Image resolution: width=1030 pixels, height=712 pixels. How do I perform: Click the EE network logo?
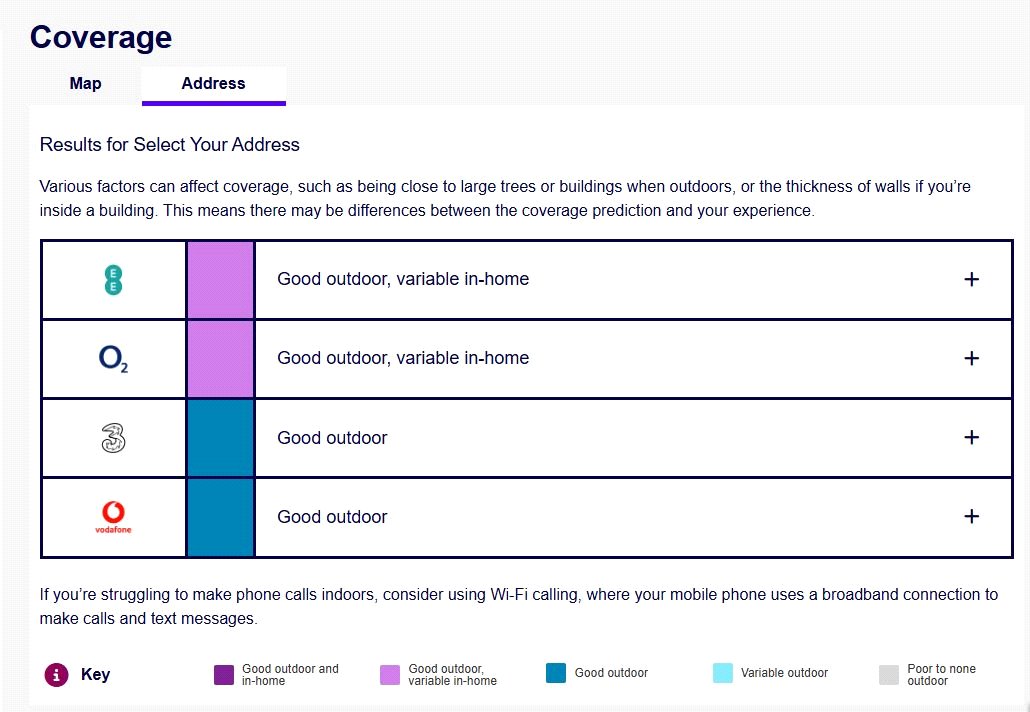[x=114, y=279]
